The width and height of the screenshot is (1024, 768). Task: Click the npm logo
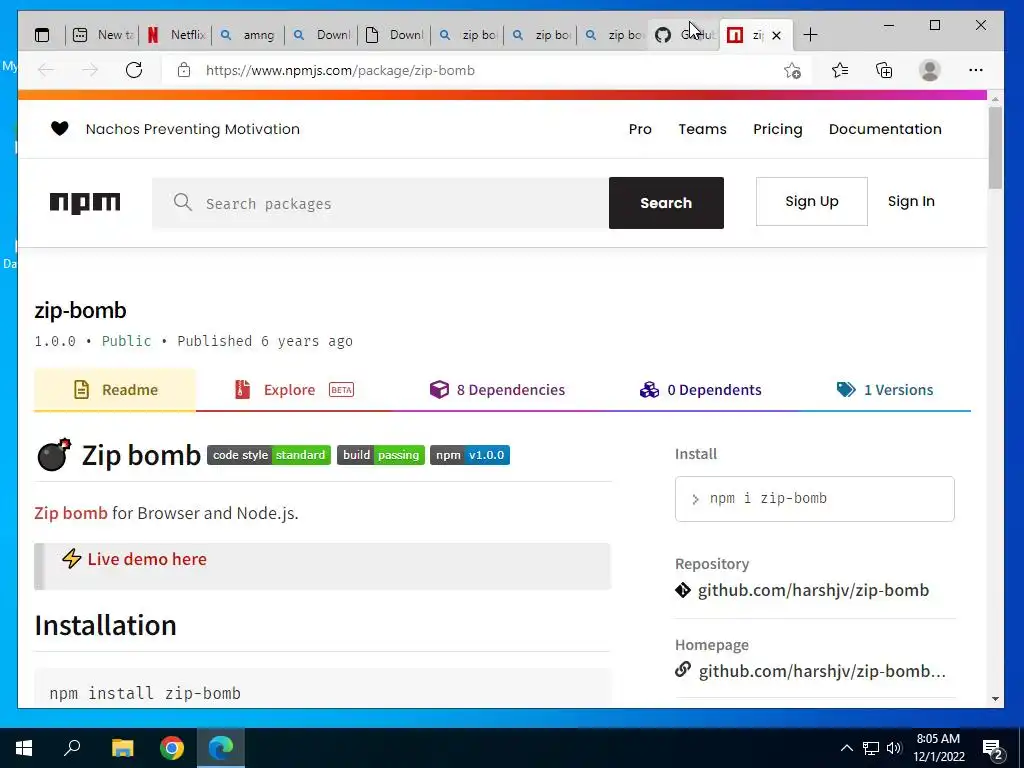85,203
